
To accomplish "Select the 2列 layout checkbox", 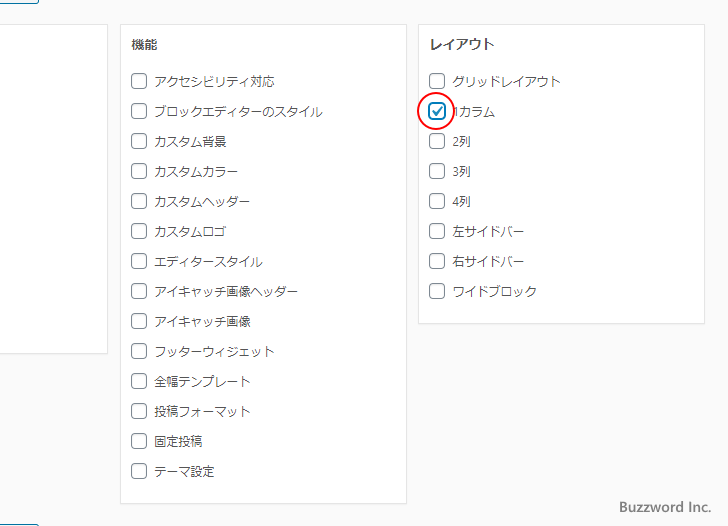I will click(x=437, y=141).
